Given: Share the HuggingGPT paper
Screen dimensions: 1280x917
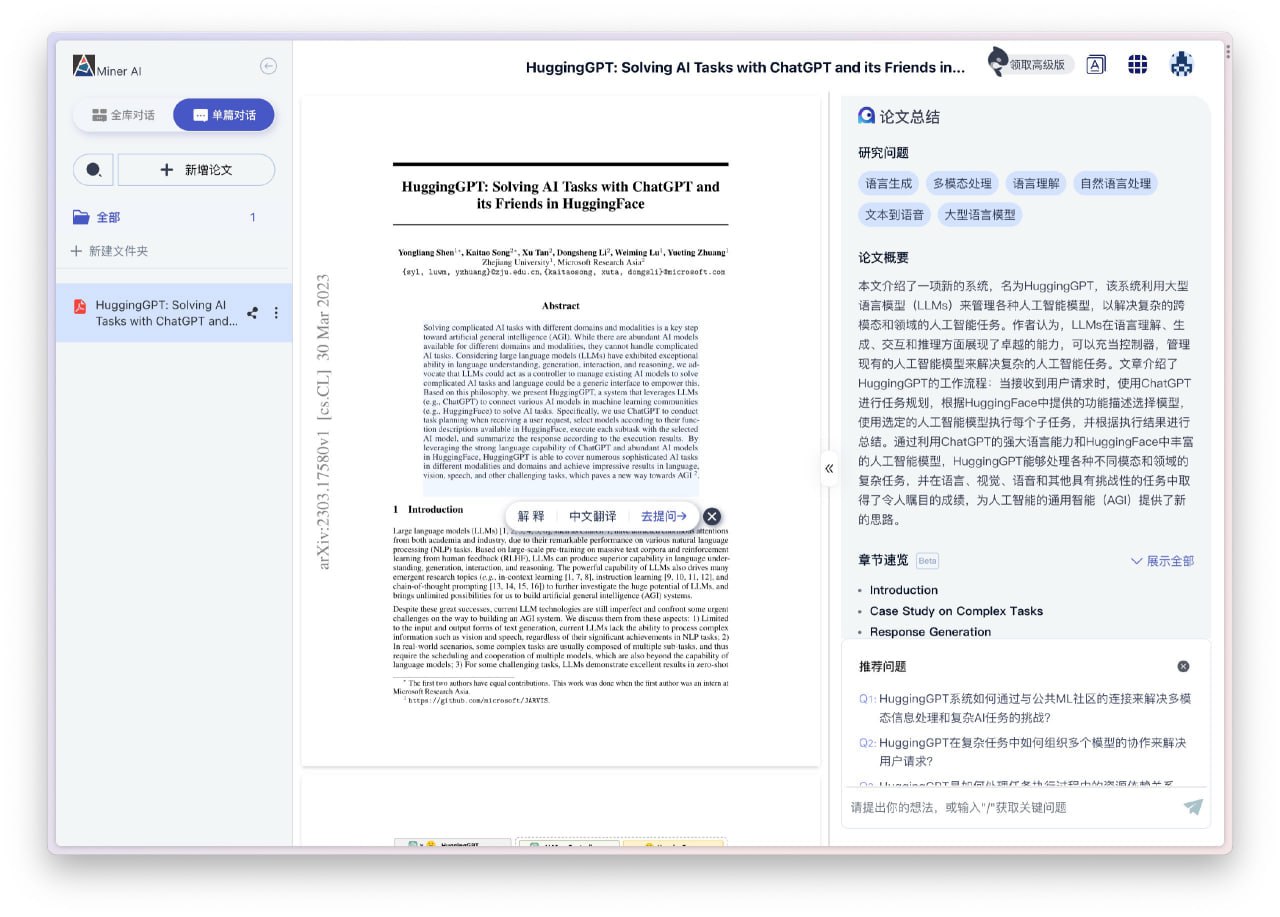Looking at the screenshot, I should 252,313.
